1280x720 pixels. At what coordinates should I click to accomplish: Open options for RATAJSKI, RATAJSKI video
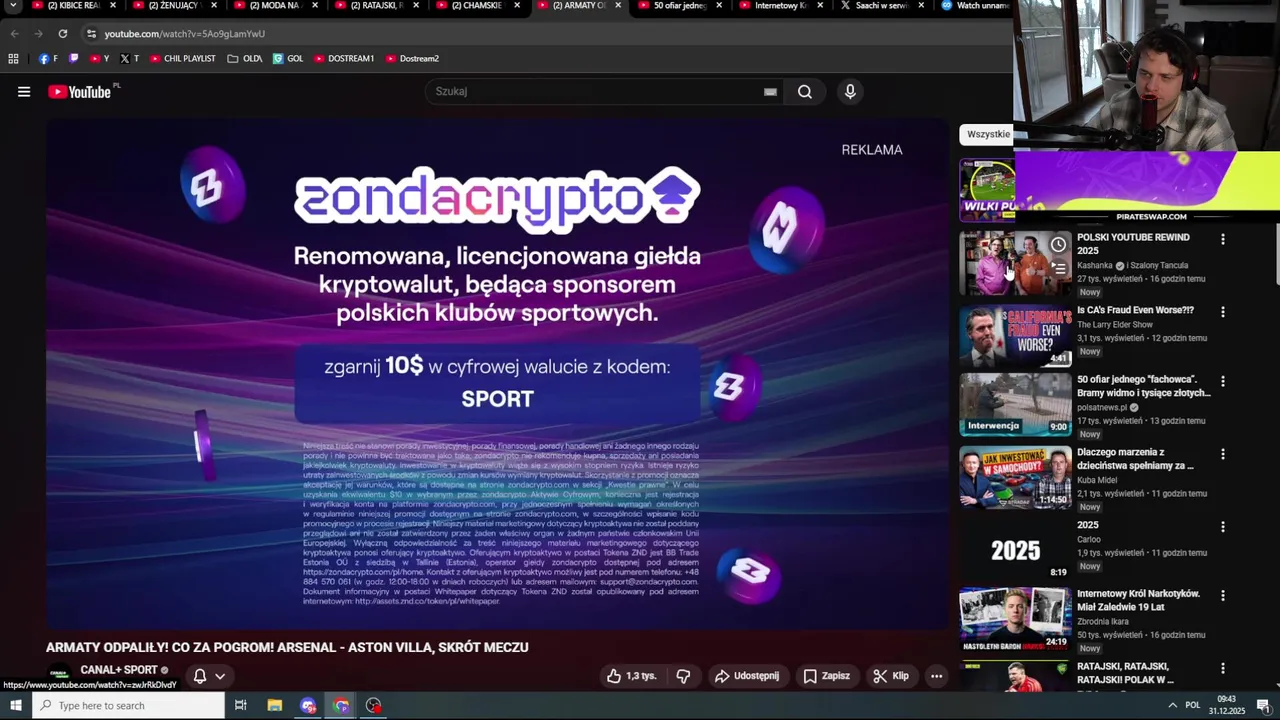point(1222,668)
